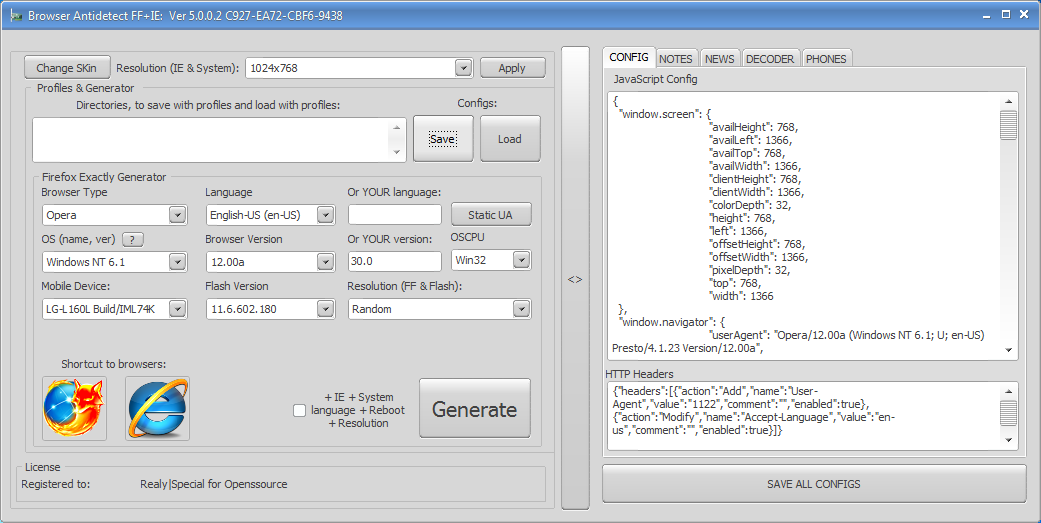
Task: Click the directories box scroll up arrow
Action: [396, 127]
